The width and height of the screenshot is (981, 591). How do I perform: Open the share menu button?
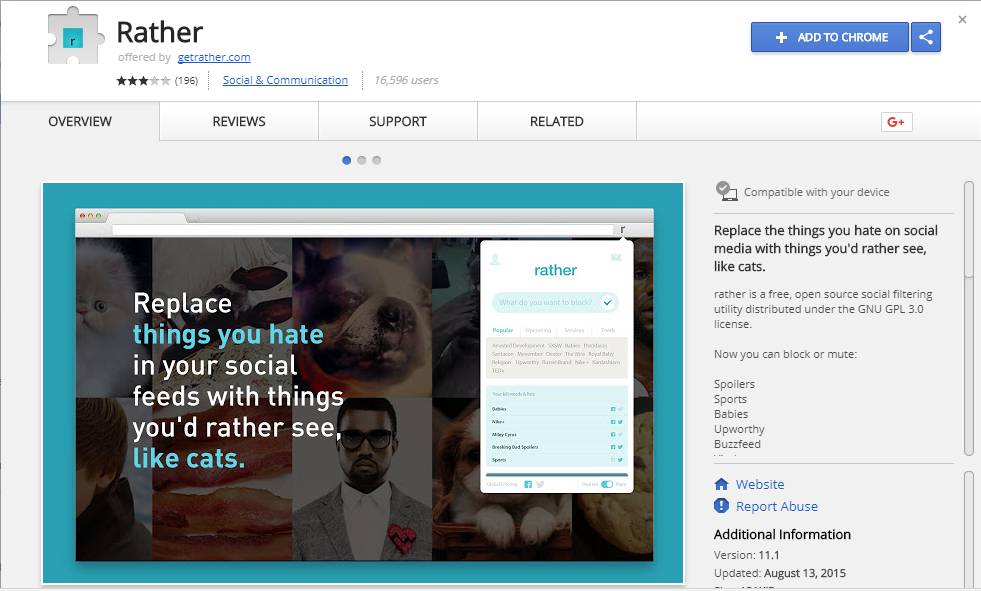(926, 38)
